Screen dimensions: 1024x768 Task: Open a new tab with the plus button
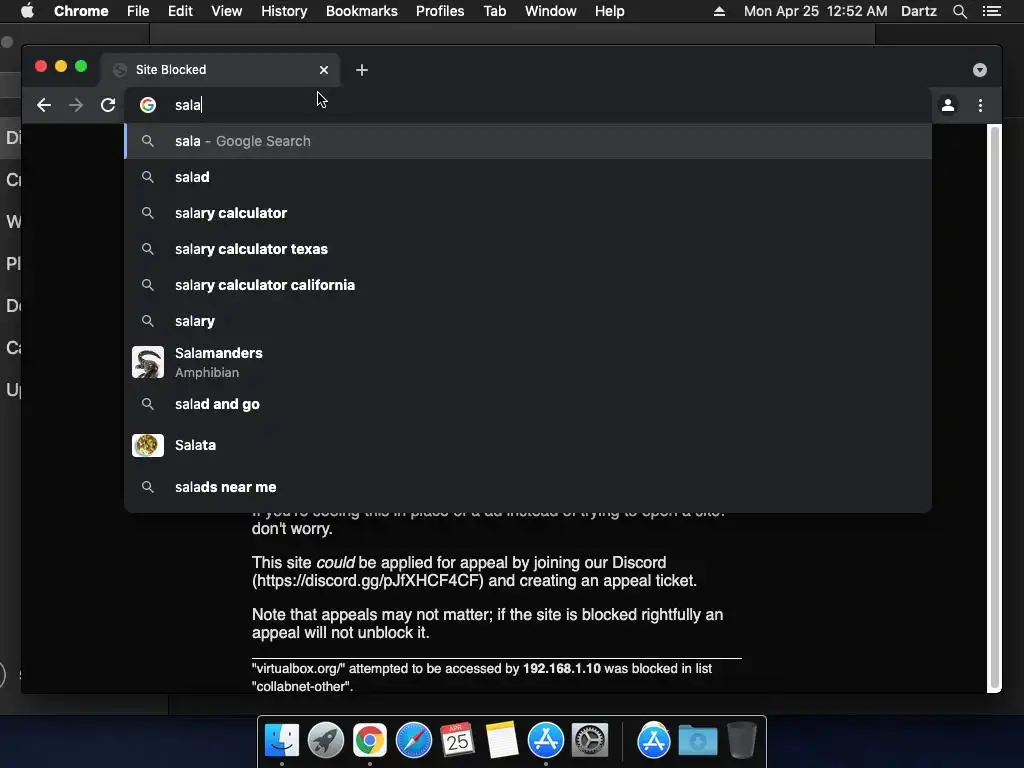pyautogui.click(x=362, y=70)
